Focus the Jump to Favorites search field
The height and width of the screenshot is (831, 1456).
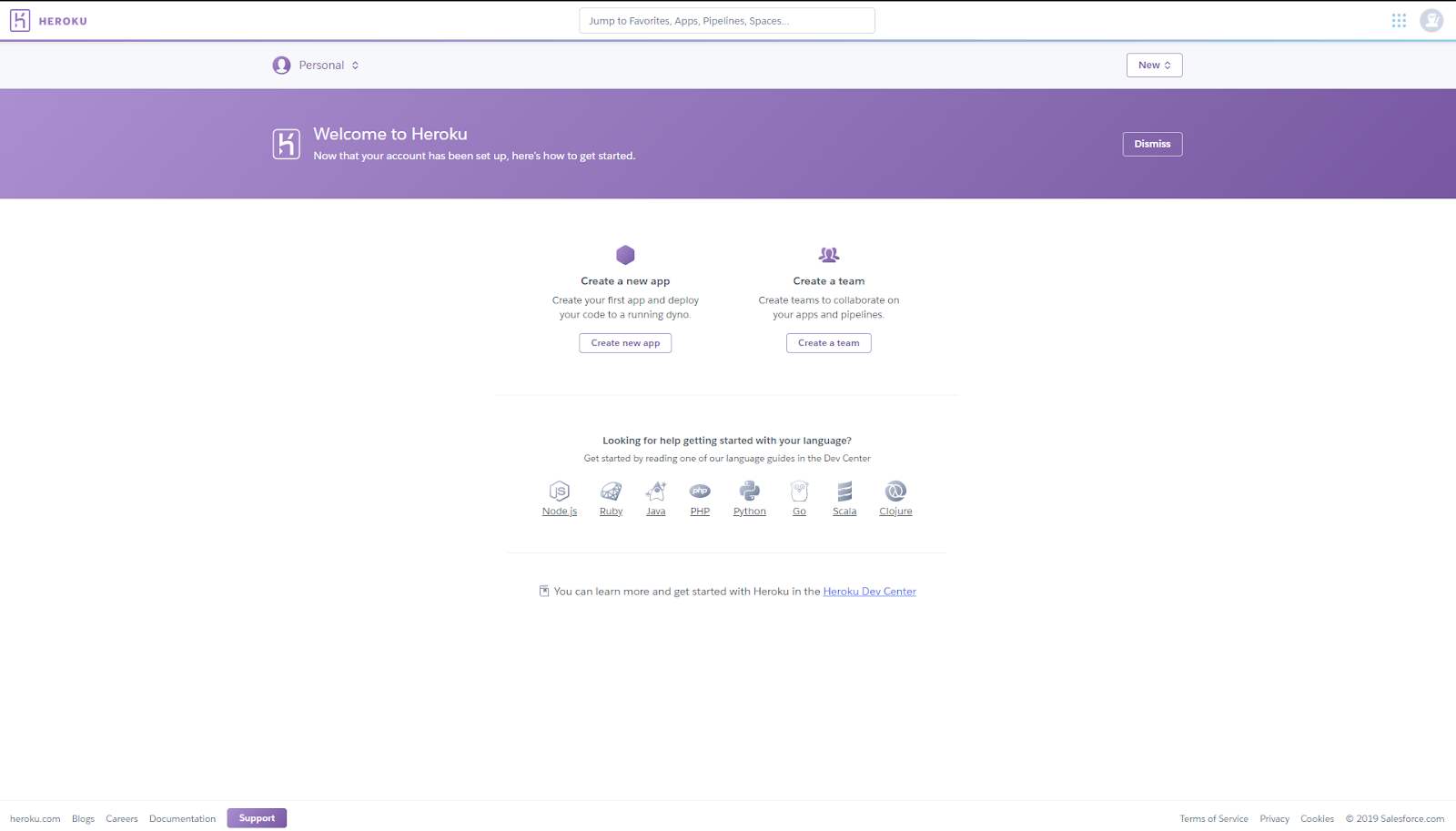point(727,21)
